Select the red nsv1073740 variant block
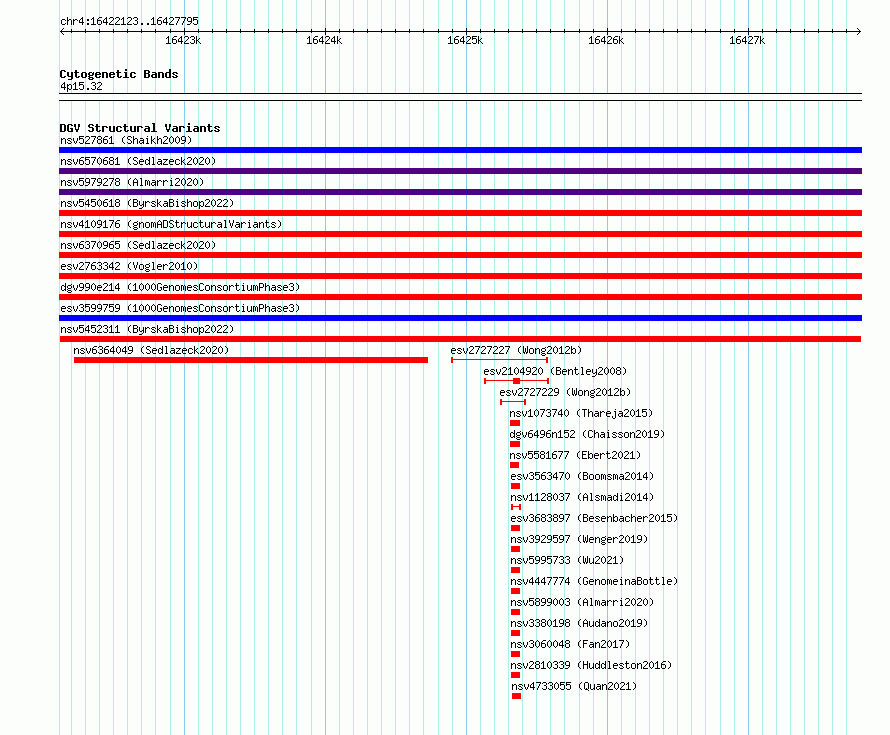This screenshot has height=735, width=890. 515,423
